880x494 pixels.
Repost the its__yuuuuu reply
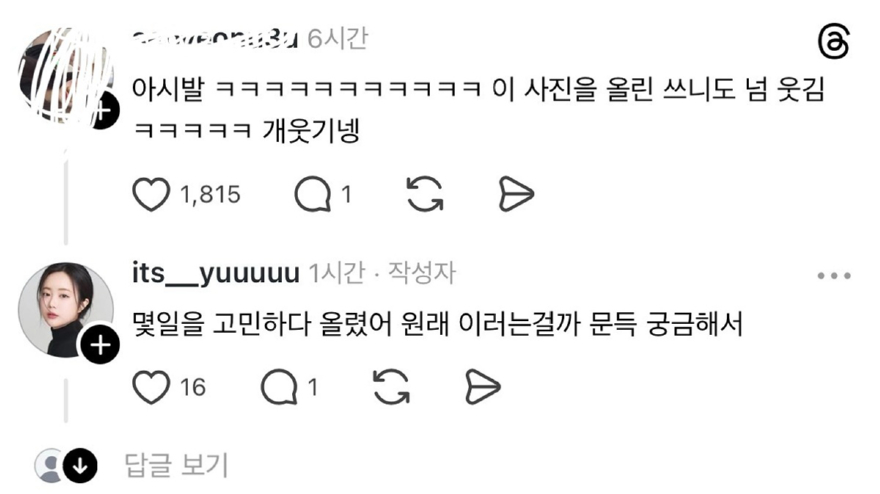[391, 387]
